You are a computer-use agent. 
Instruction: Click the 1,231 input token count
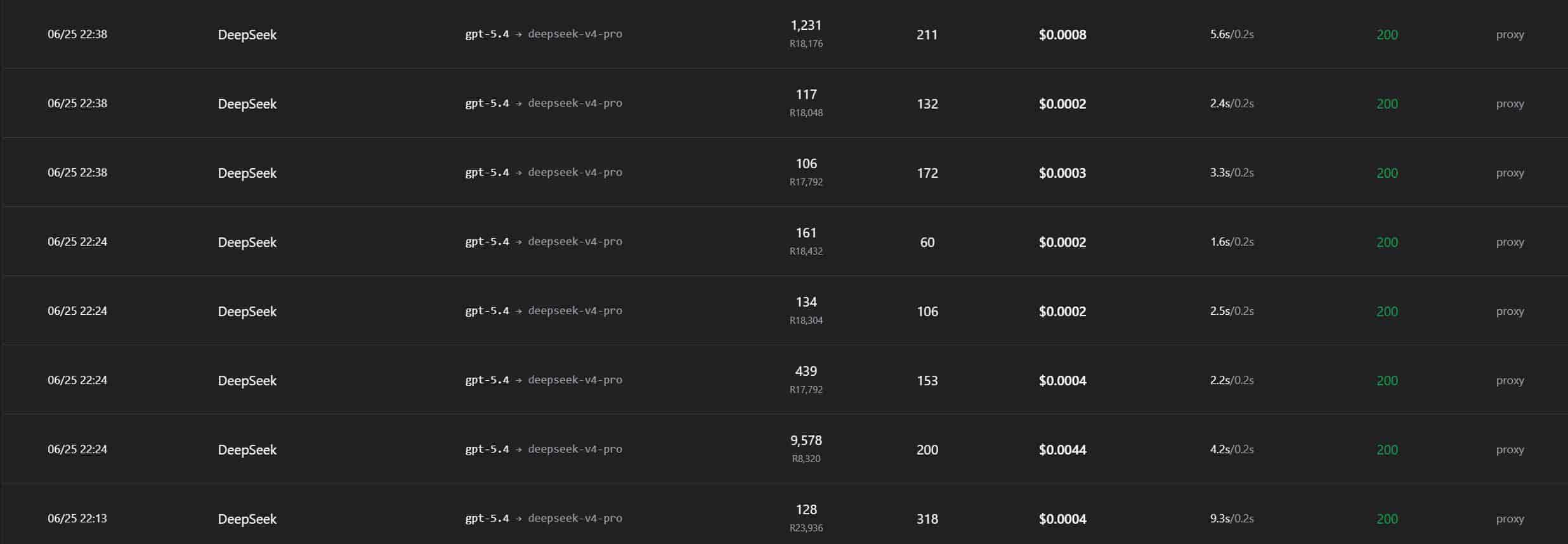[x=806, y=25]
